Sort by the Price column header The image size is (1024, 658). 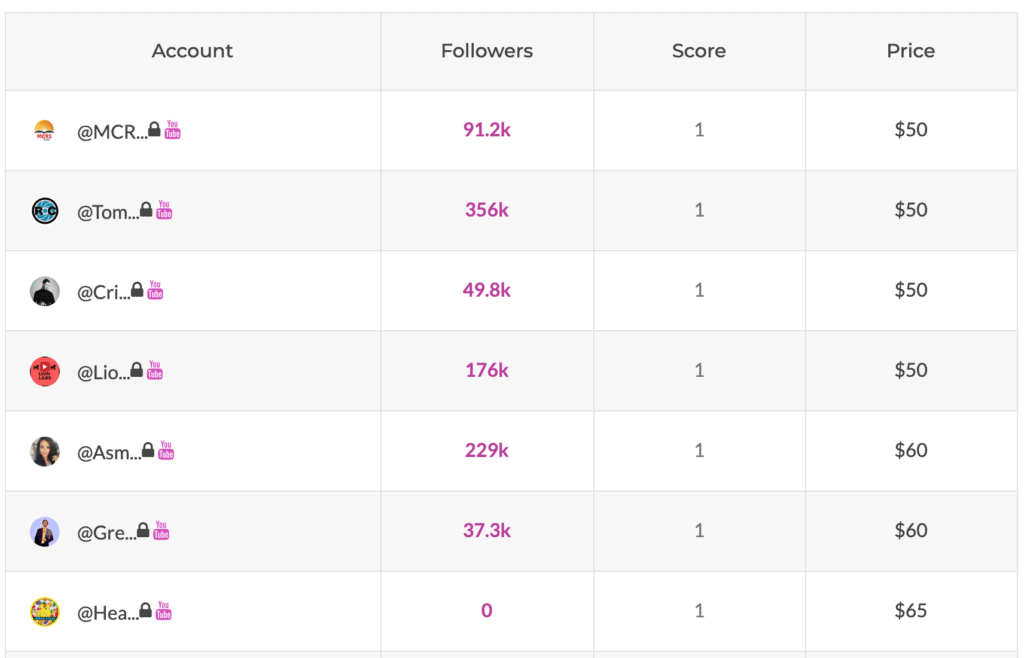(910, 51)
